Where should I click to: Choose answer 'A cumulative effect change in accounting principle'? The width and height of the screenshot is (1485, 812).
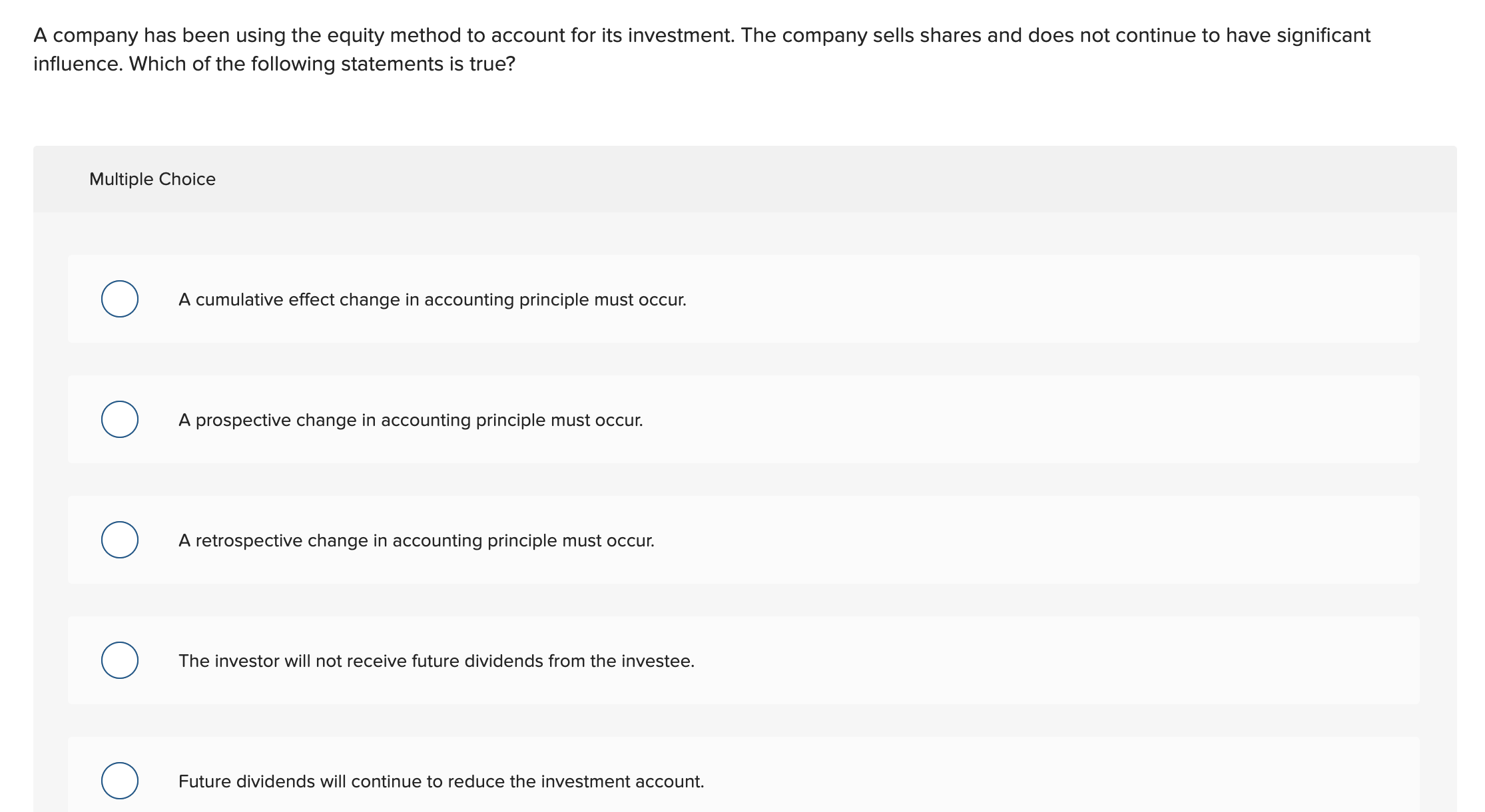(432, 300)
